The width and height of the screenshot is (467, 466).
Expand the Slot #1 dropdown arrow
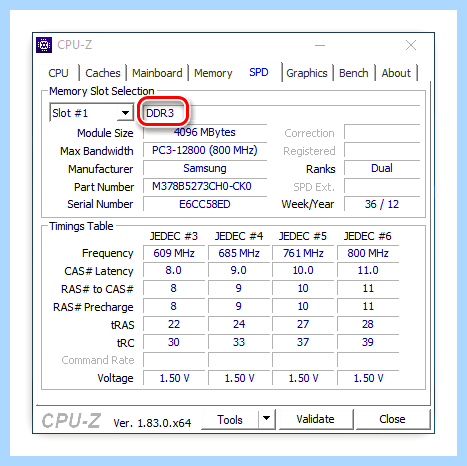point(125,113)
